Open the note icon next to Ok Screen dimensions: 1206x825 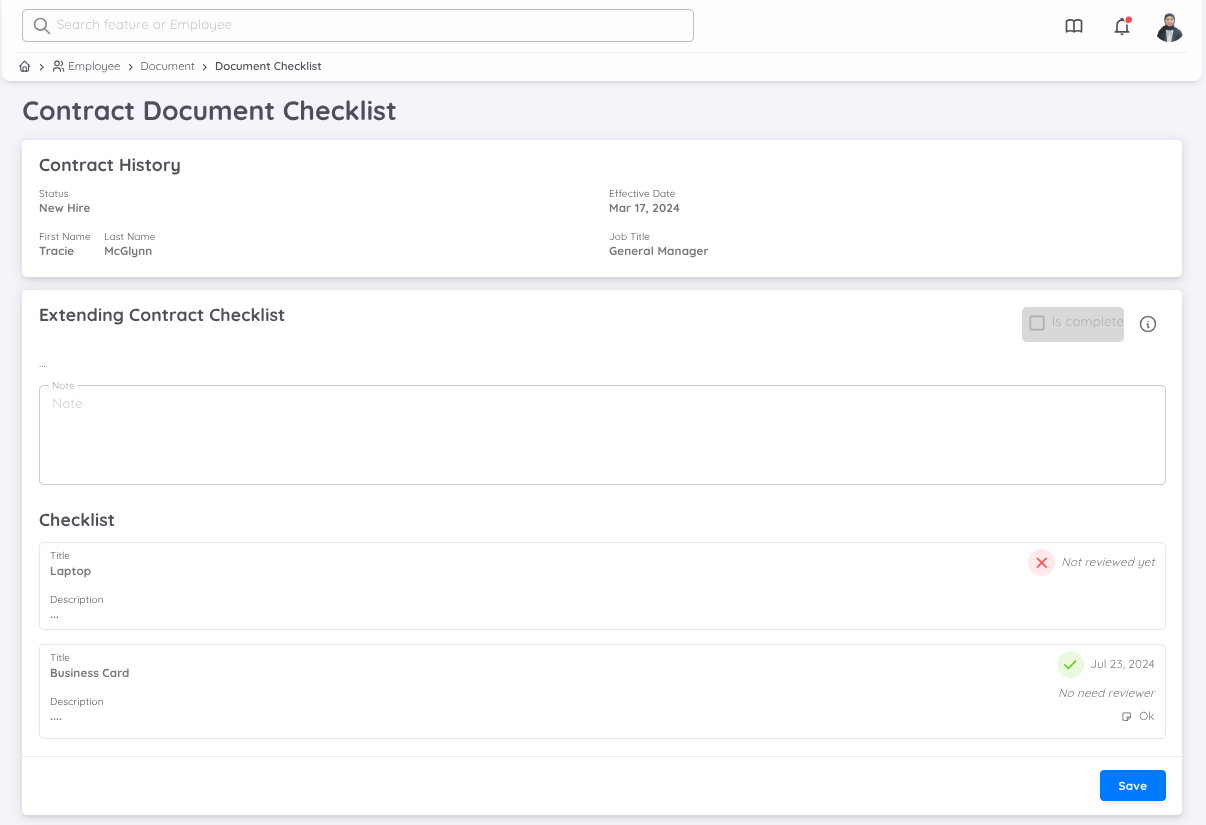pos(1126,716)
